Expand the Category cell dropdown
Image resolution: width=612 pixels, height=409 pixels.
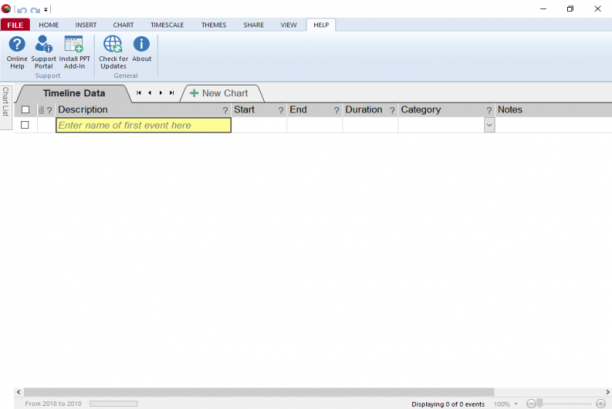pos(489,125)
